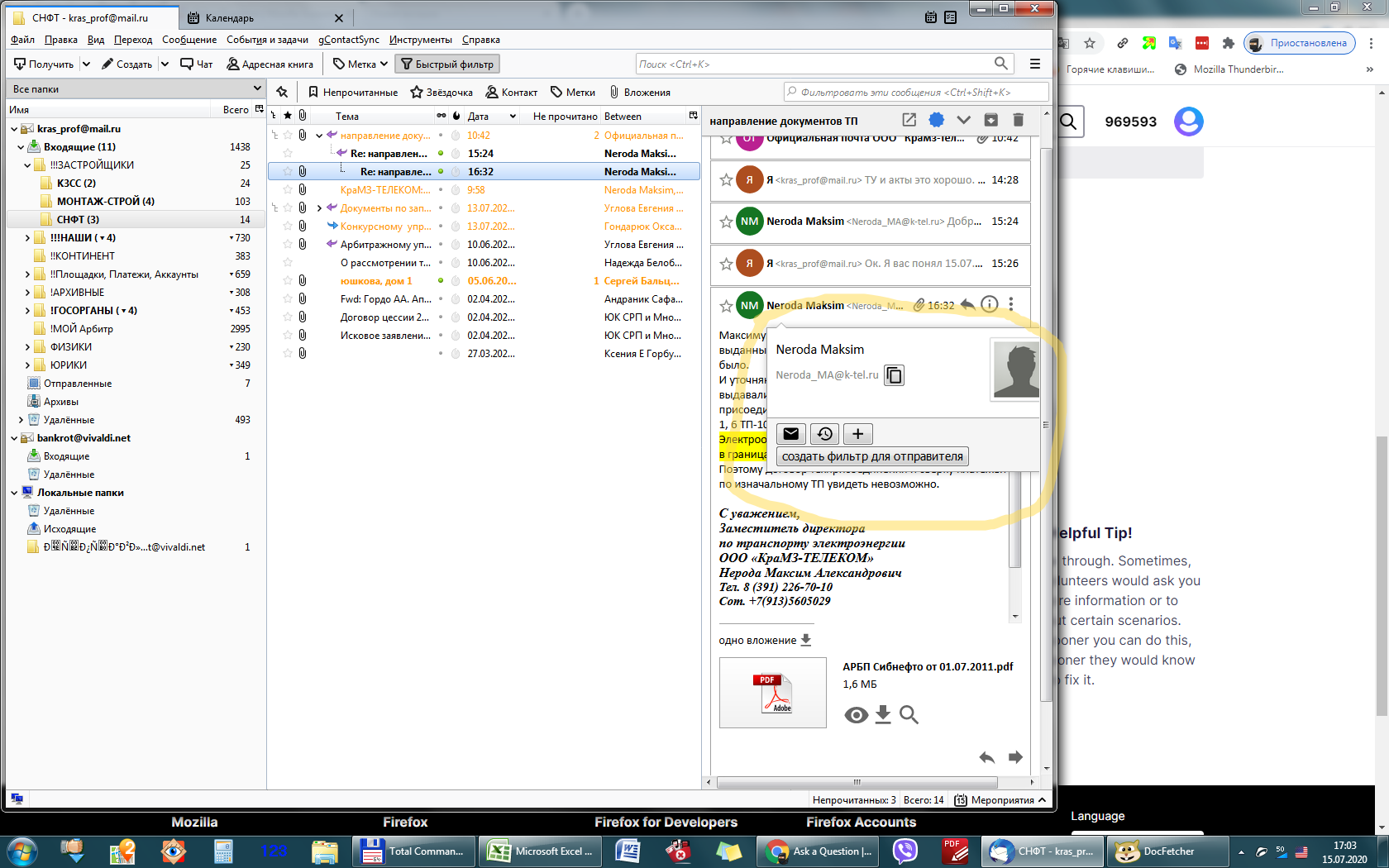Open Адресная книга from the toolbar

pyautogui.click(x=270, y=64)
